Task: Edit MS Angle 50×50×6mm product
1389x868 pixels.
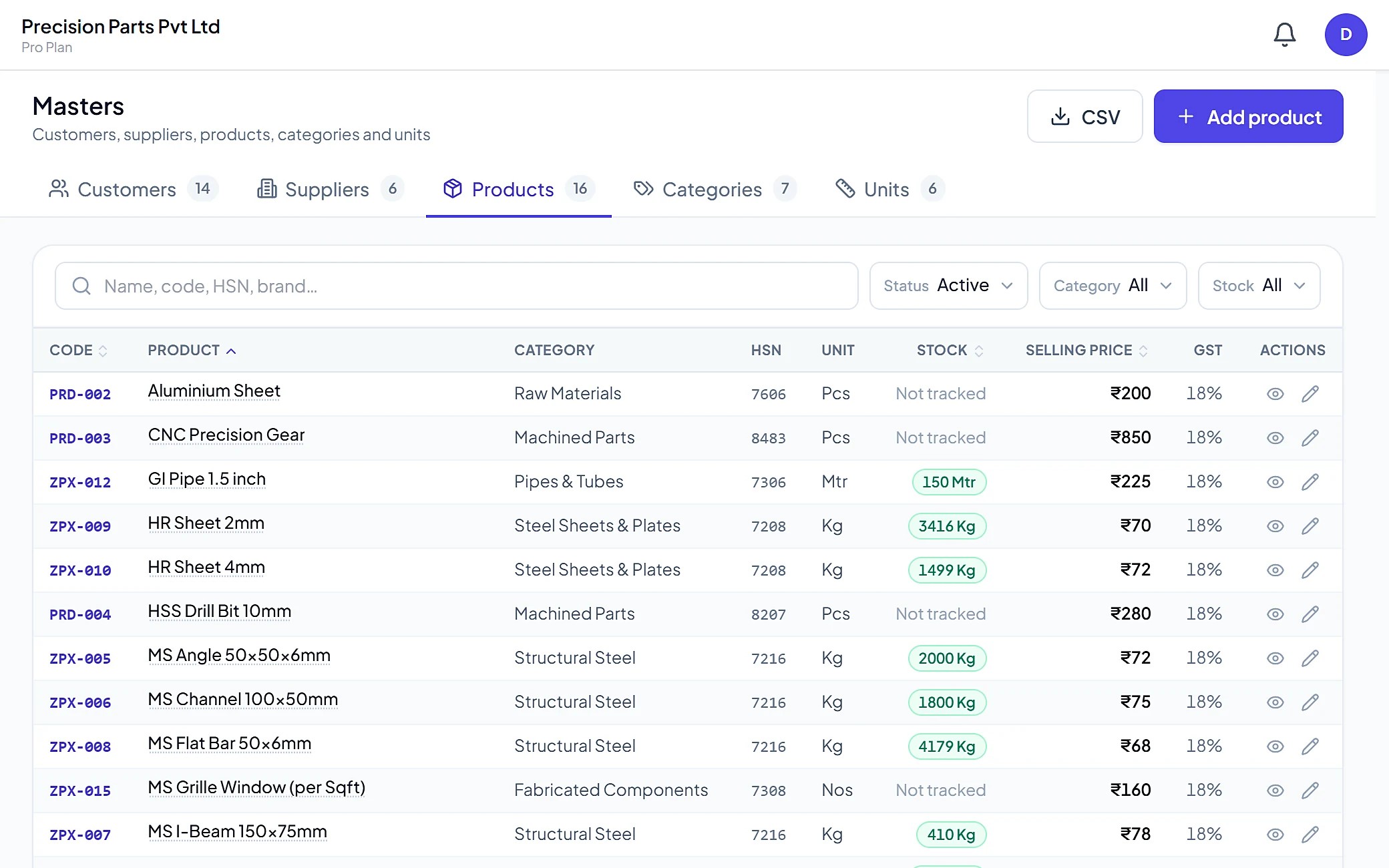Action: (x=1310, y=658)
